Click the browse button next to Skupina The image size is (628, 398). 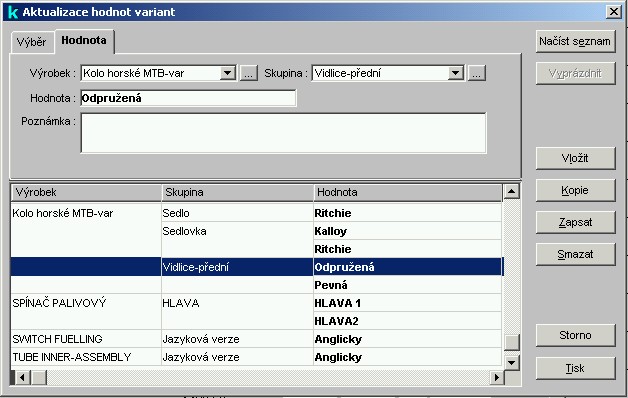[x=477, y=73]
